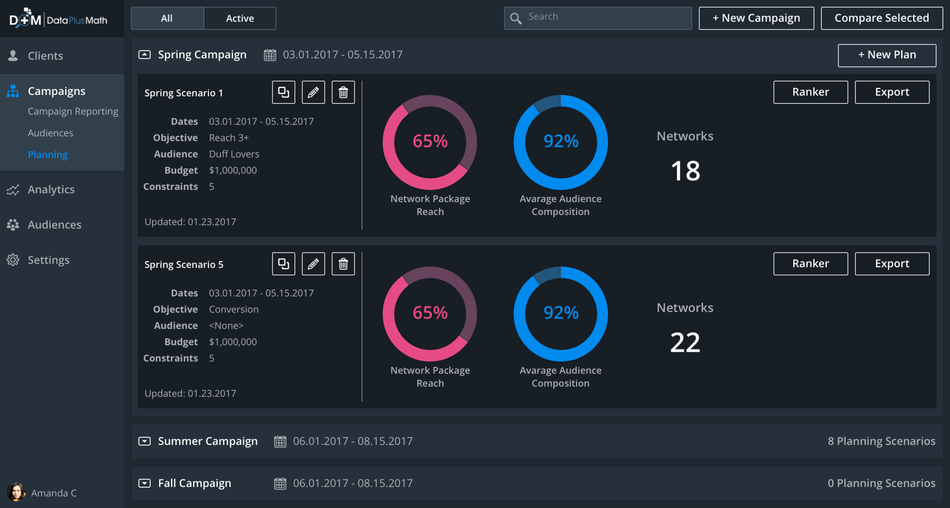Click the Summer Campaign calendar icon

click(280, 441)
